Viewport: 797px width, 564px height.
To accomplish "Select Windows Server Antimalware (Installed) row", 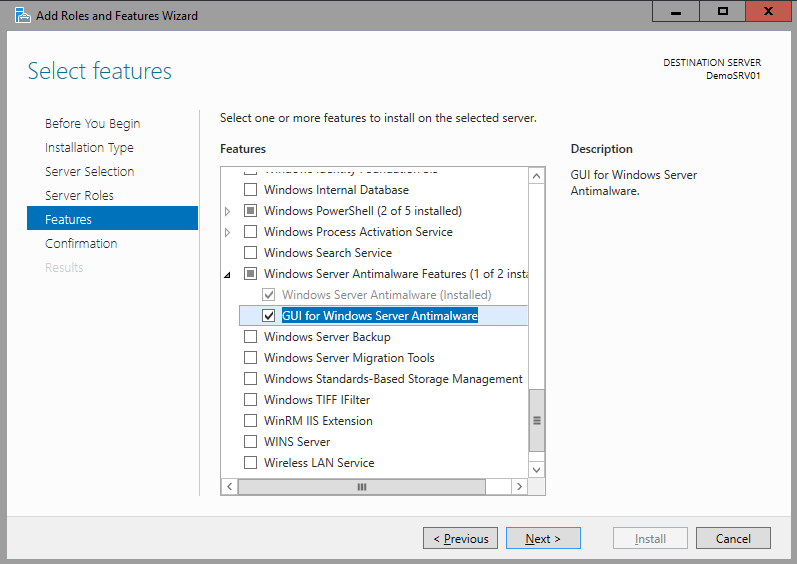I will (x=387, y=295).
